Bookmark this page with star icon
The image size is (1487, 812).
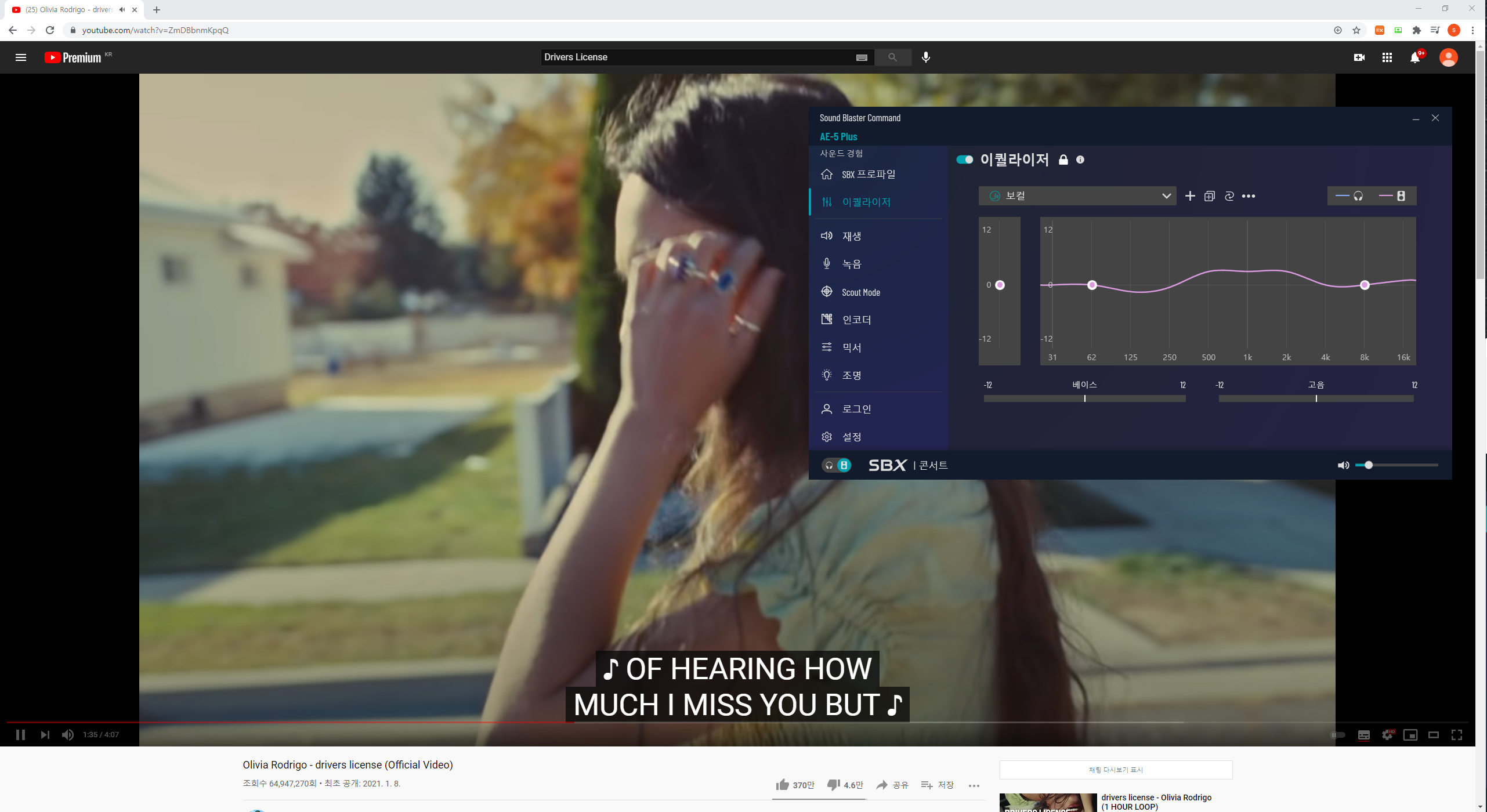(x=1356, y=30)
